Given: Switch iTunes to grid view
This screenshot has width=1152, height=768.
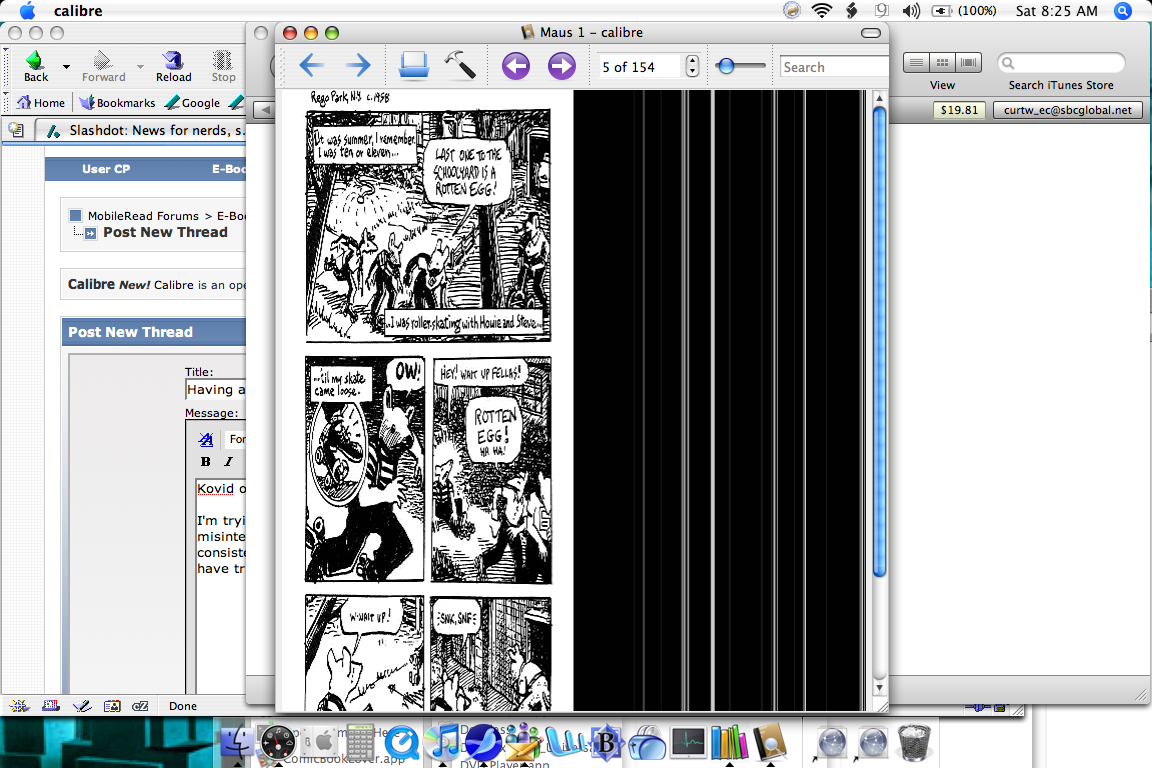Looking at the screenshot, I should click(943, 62).
